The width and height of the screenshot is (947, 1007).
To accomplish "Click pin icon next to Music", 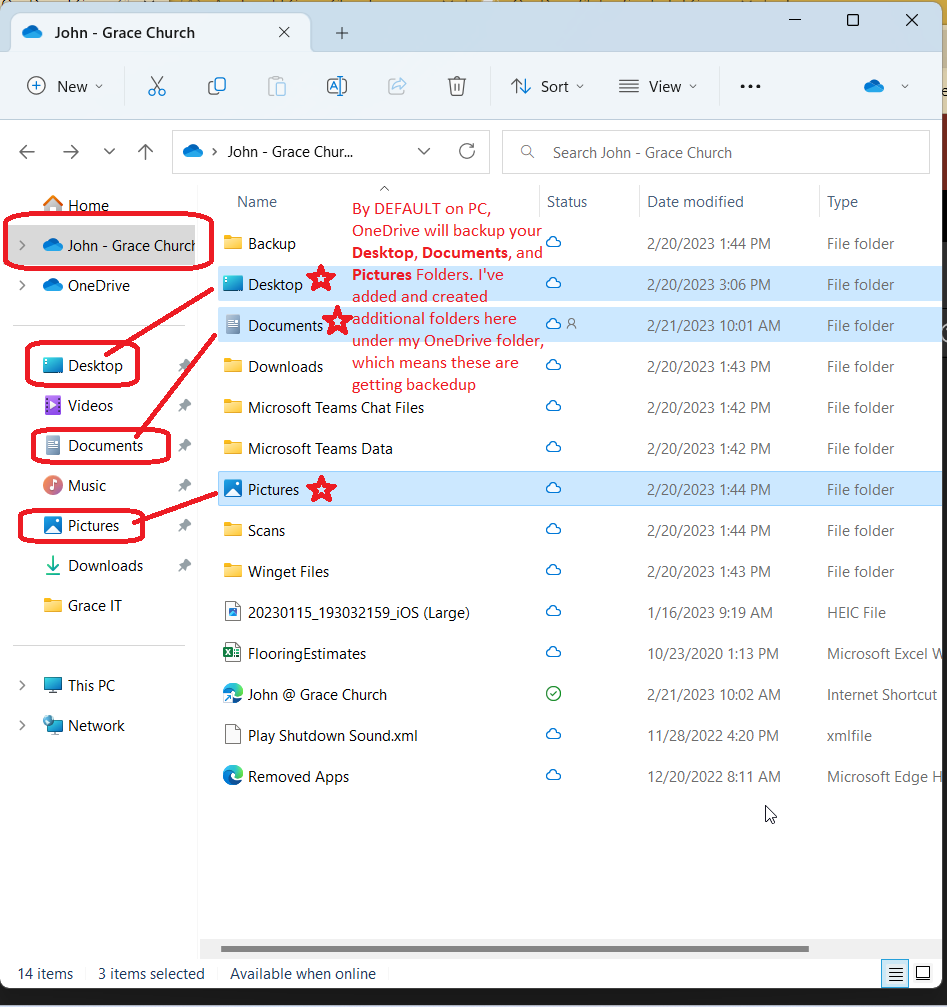I will pos(184,486).
